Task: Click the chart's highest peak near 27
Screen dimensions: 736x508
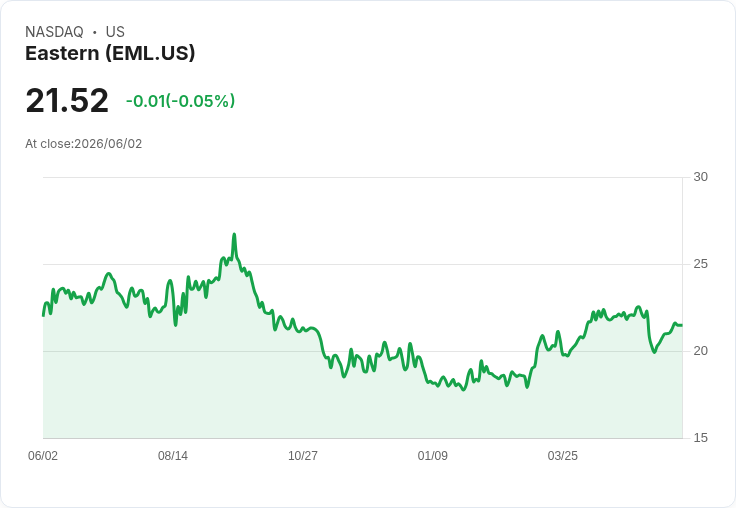Action: [x=234, y=234]
